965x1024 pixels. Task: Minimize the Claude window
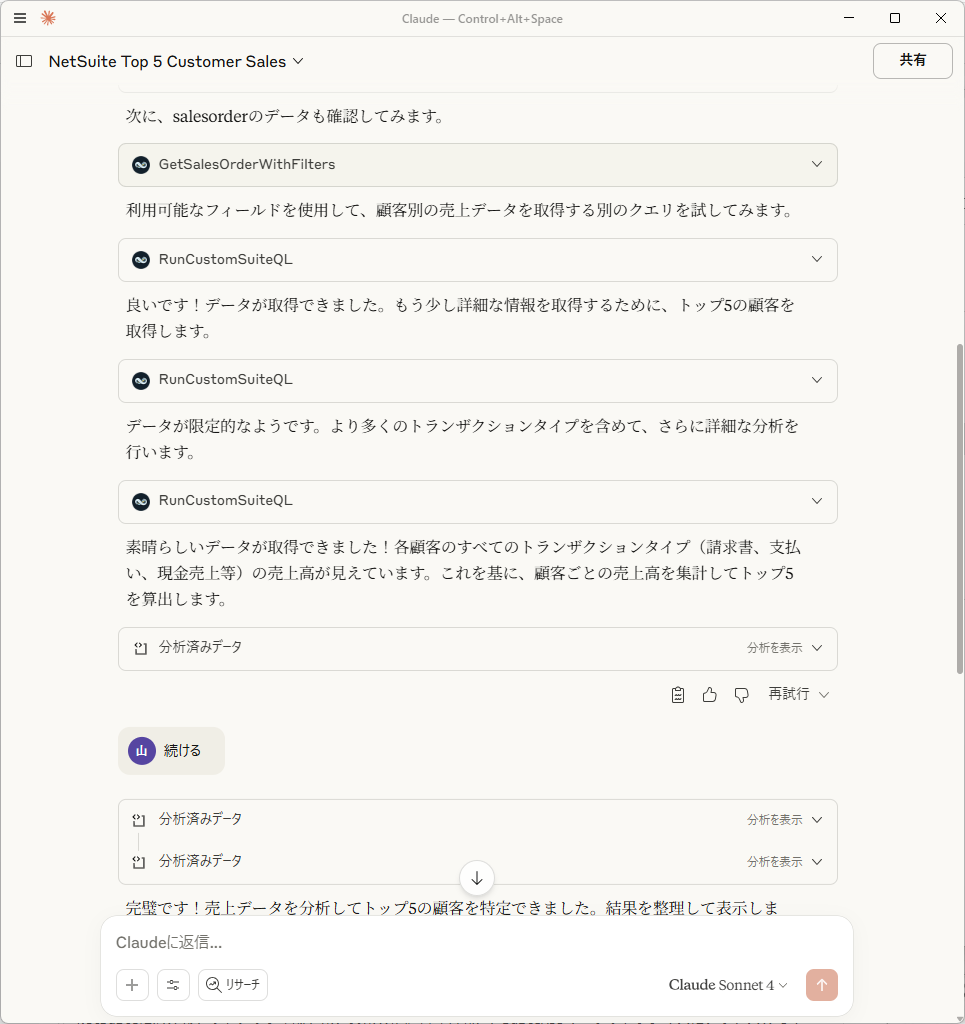coord(849,18)
